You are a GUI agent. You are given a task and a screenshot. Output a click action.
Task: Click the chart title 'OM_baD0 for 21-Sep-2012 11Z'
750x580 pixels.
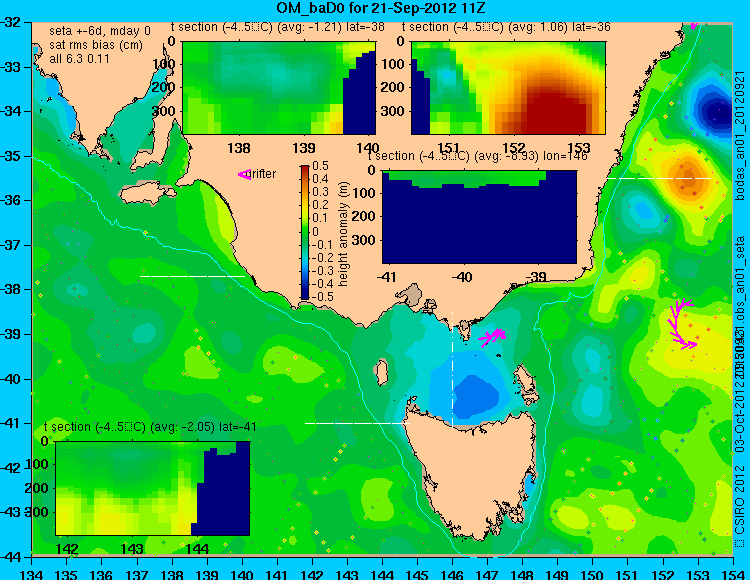coord(381,7)
